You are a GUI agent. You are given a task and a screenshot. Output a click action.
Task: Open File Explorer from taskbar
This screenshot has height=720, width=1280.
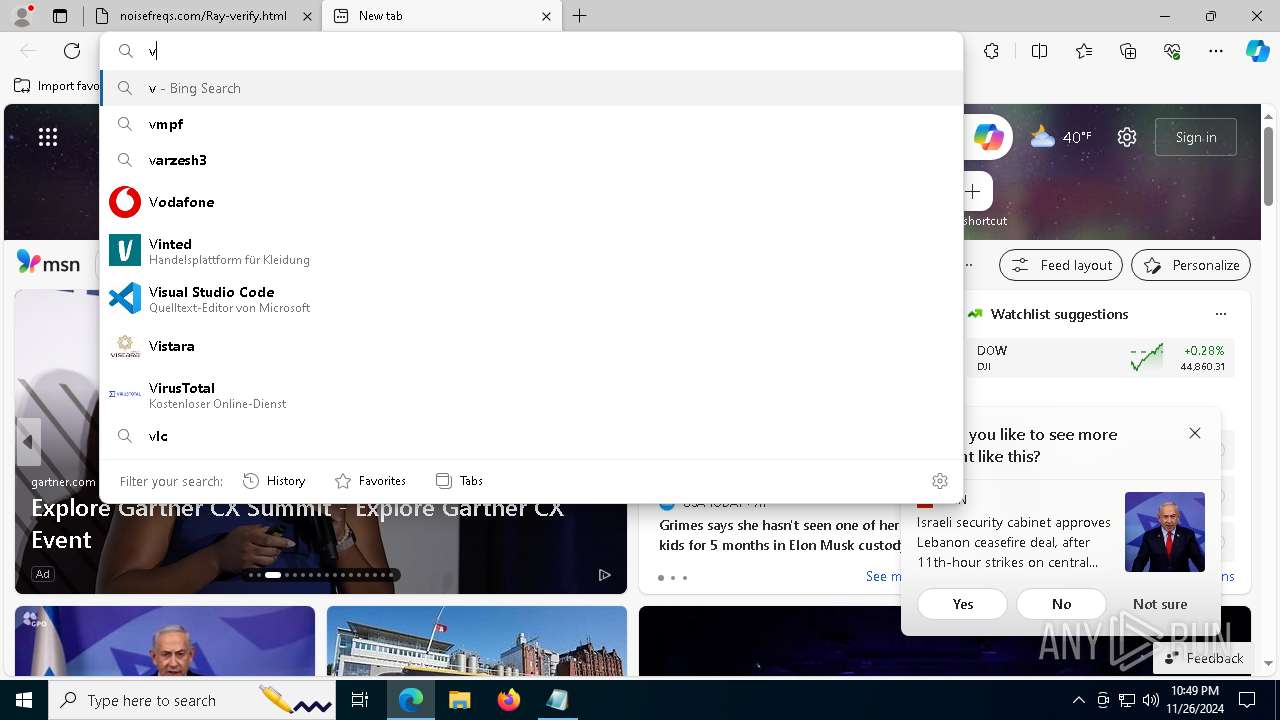tap(460, 700)
